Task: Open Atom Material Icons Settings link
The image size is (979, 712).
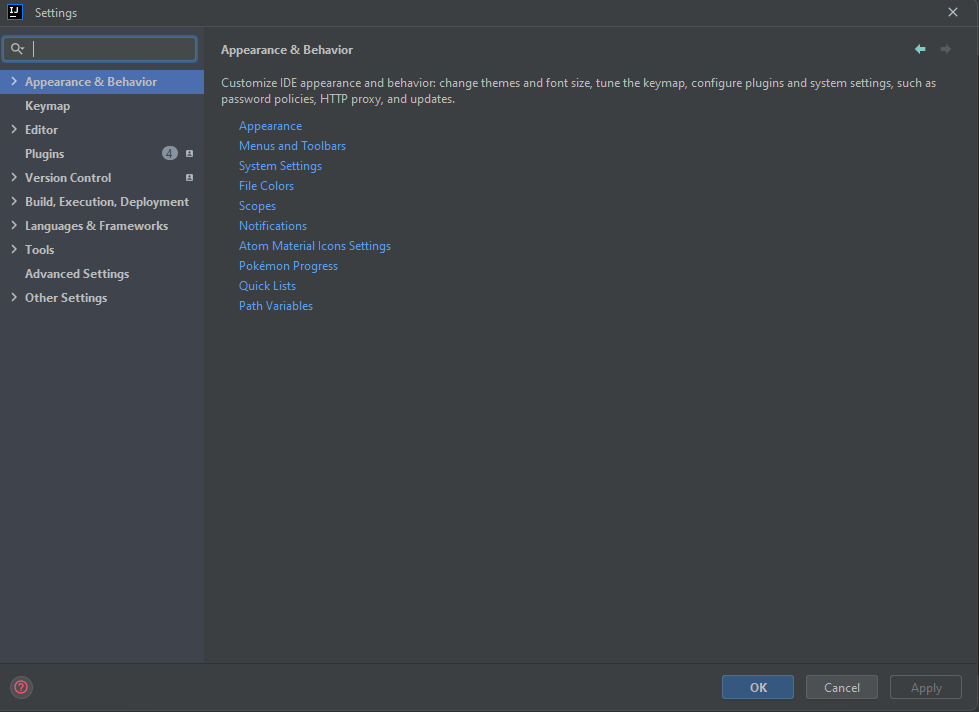Action: click(315, 245)
